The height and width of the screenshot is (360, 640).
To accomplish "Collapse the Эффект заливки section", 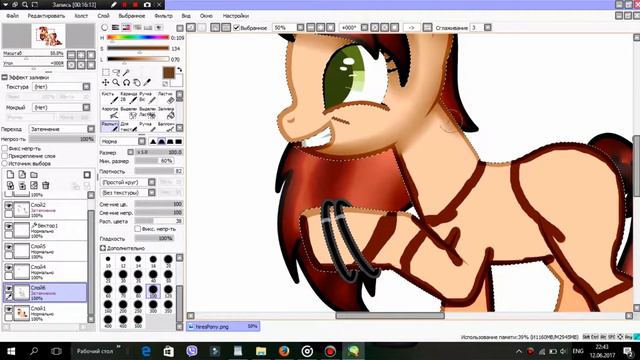I will 4,77.
